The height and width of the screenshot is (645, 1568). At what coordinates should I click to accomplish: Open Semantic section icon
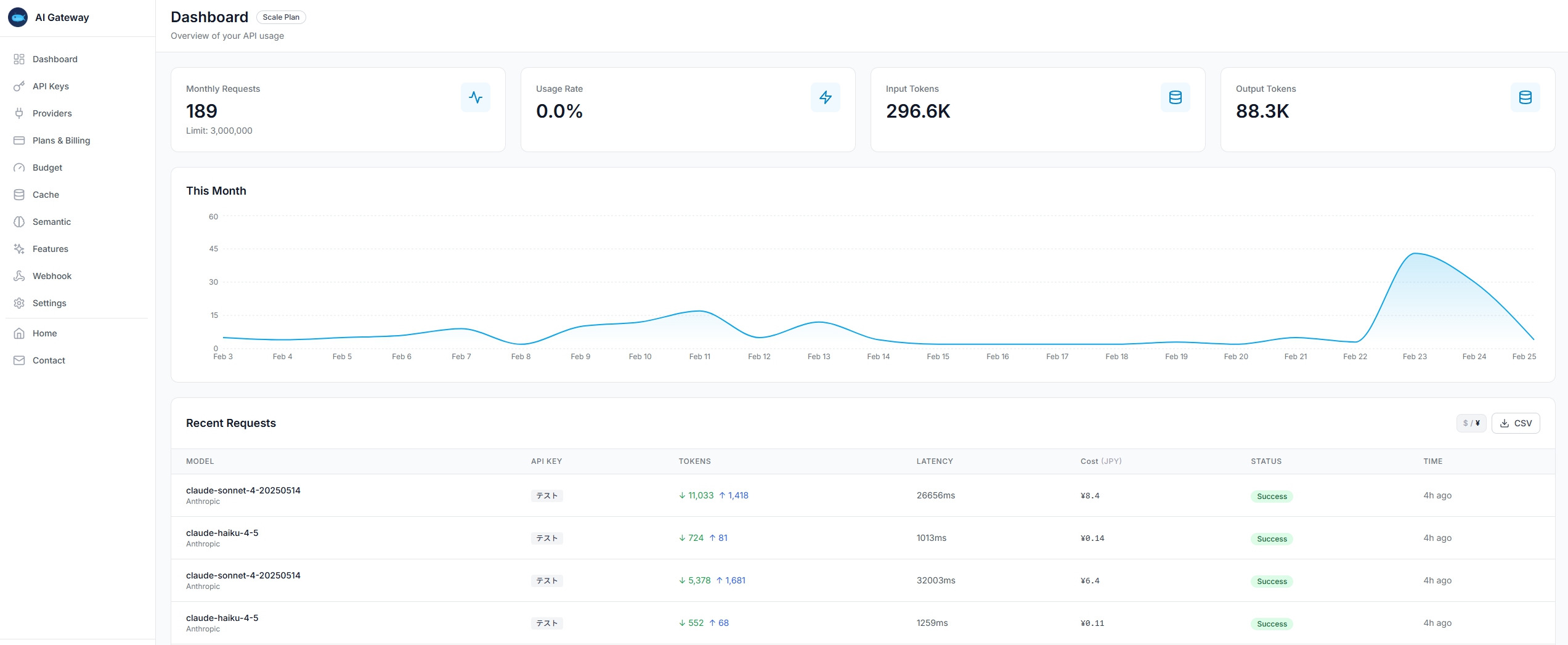click(x=19, y=222)
